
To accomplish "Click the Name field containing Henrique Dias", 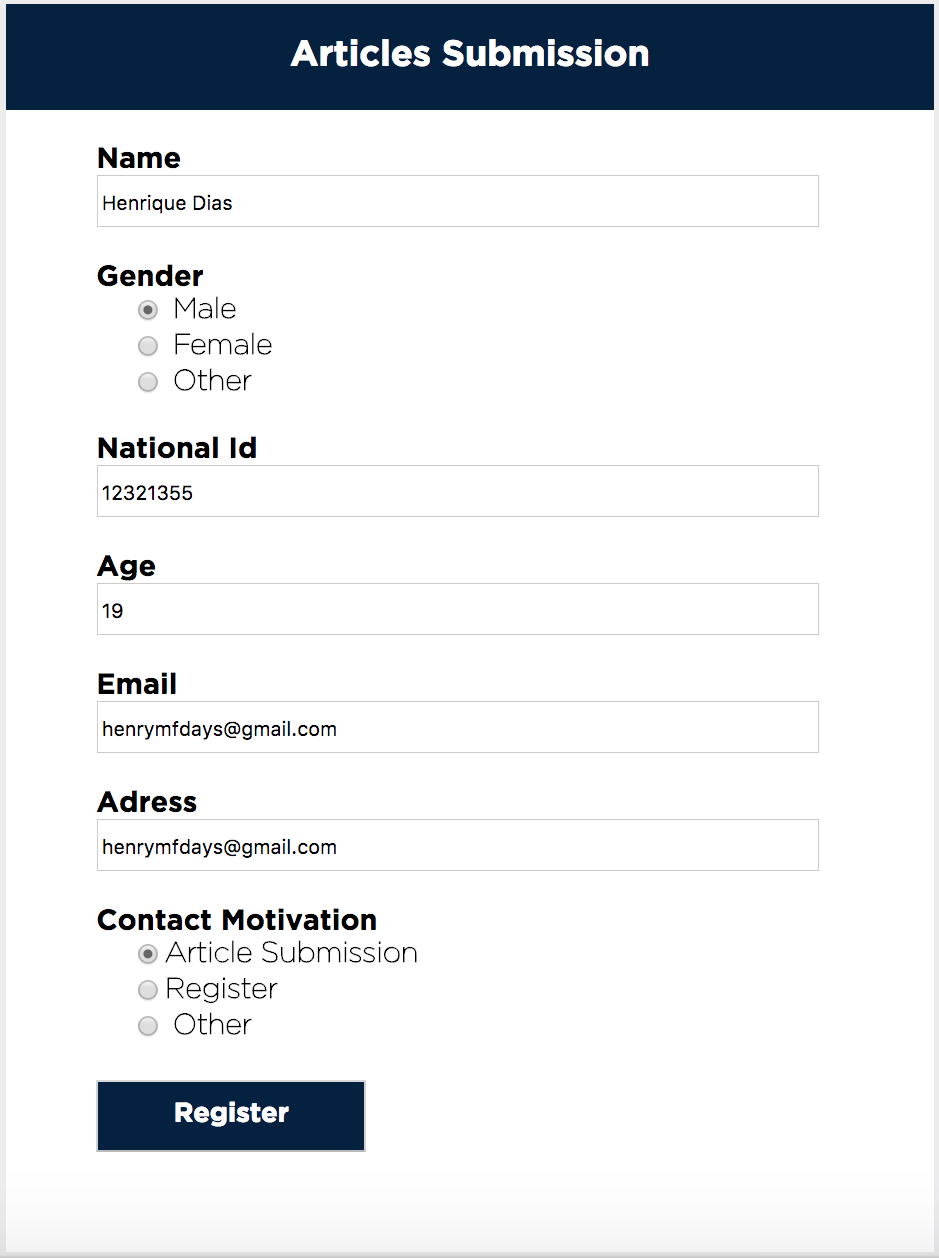I will pyautogui.click(x=458, y=201).
